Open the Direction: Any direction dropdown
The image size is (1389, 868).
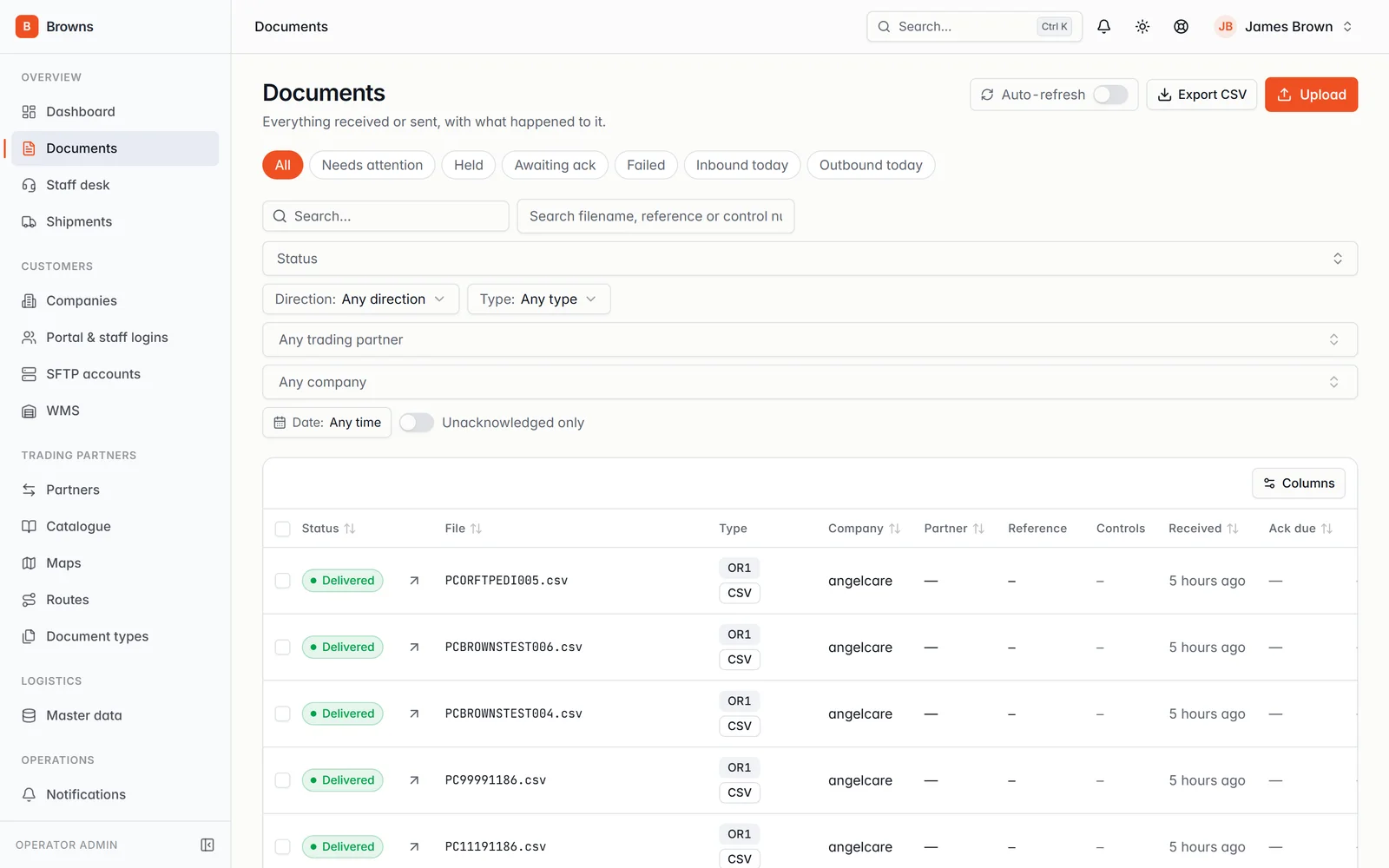pos(360,299)
